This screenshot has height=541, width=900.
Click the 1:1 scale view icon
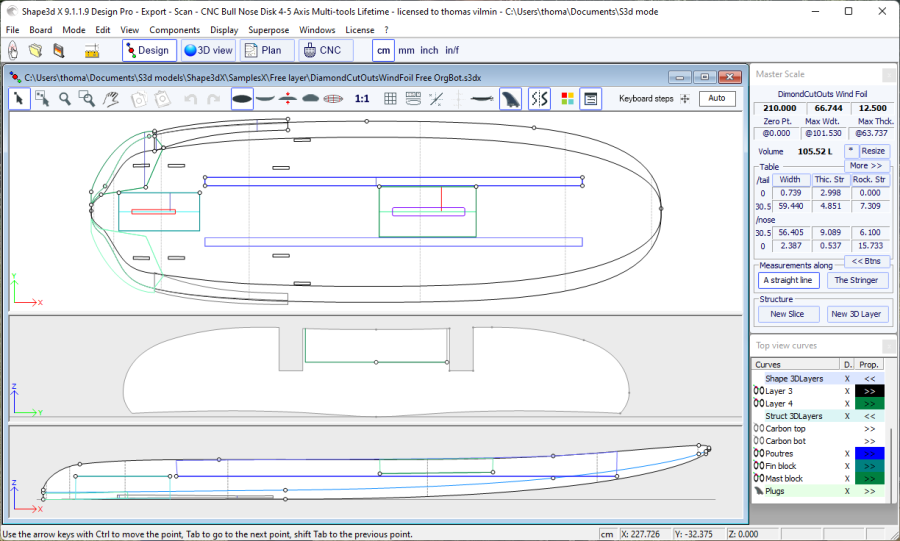click(362, 98)
